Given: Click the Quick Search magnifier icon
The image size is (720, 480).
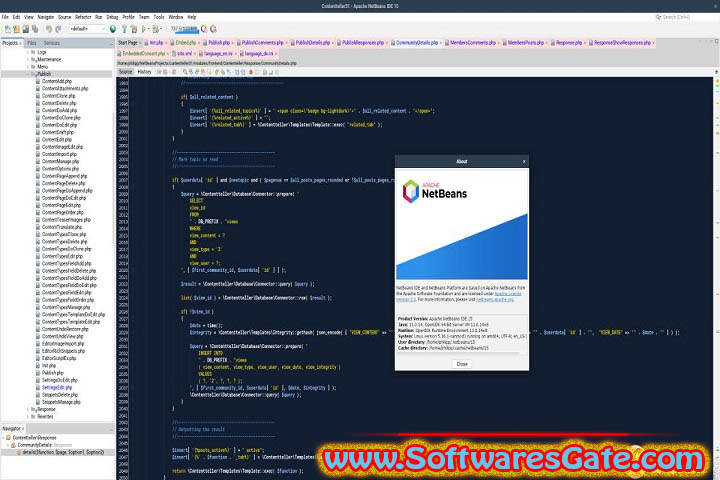Looking at the screenshot, I should (x=658, y=17).
